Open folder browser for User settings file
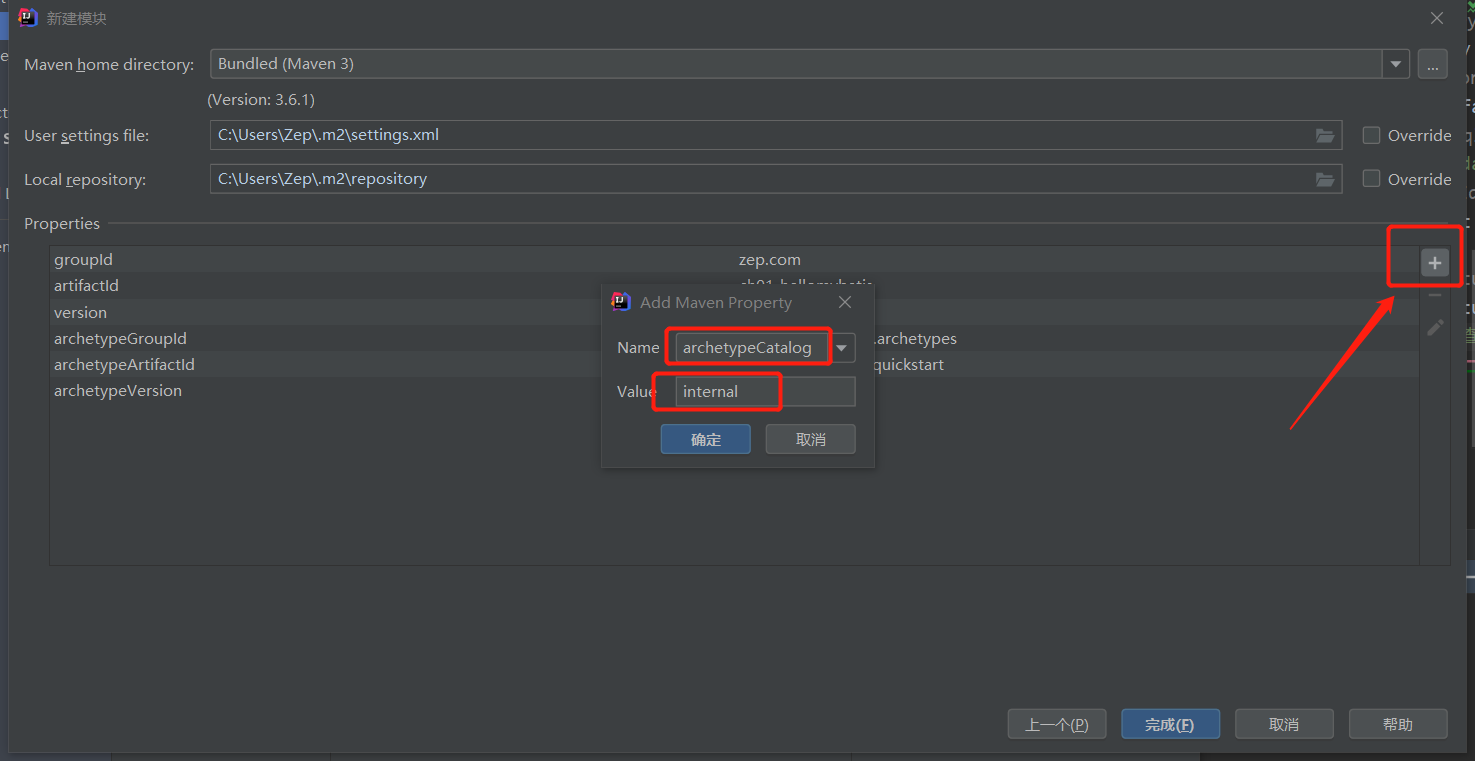The image size is (1475, 761). (1325, 135)
